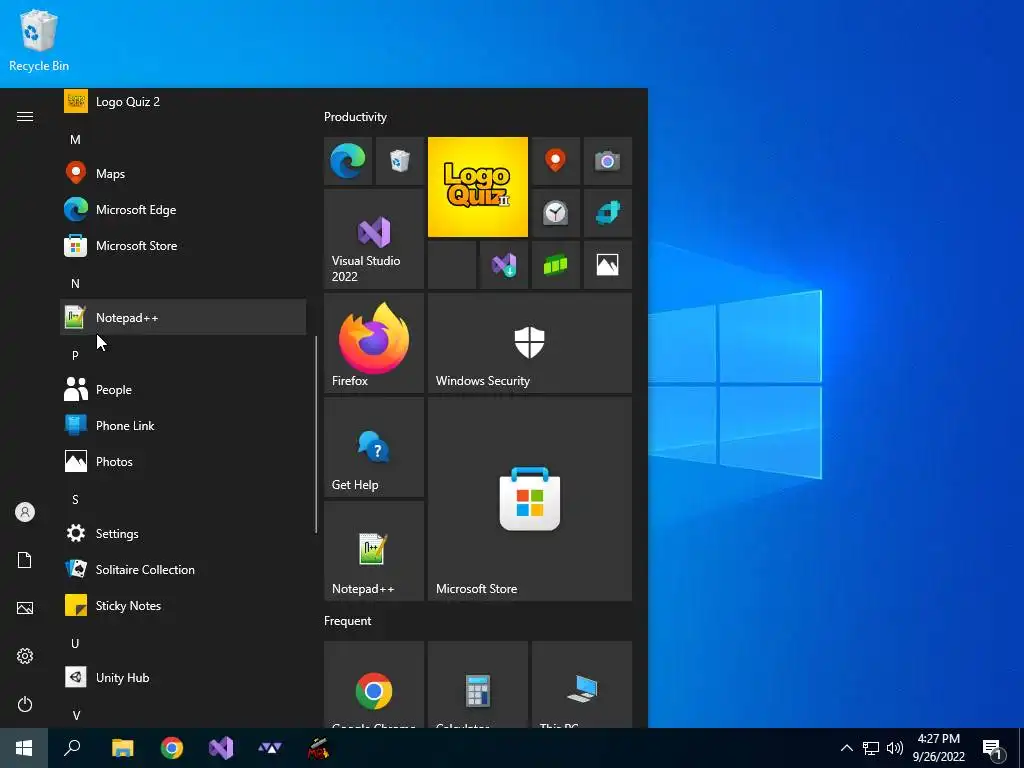Click the Frequent group title
This screenshot has height=768, width=1024.
(347, 621)
